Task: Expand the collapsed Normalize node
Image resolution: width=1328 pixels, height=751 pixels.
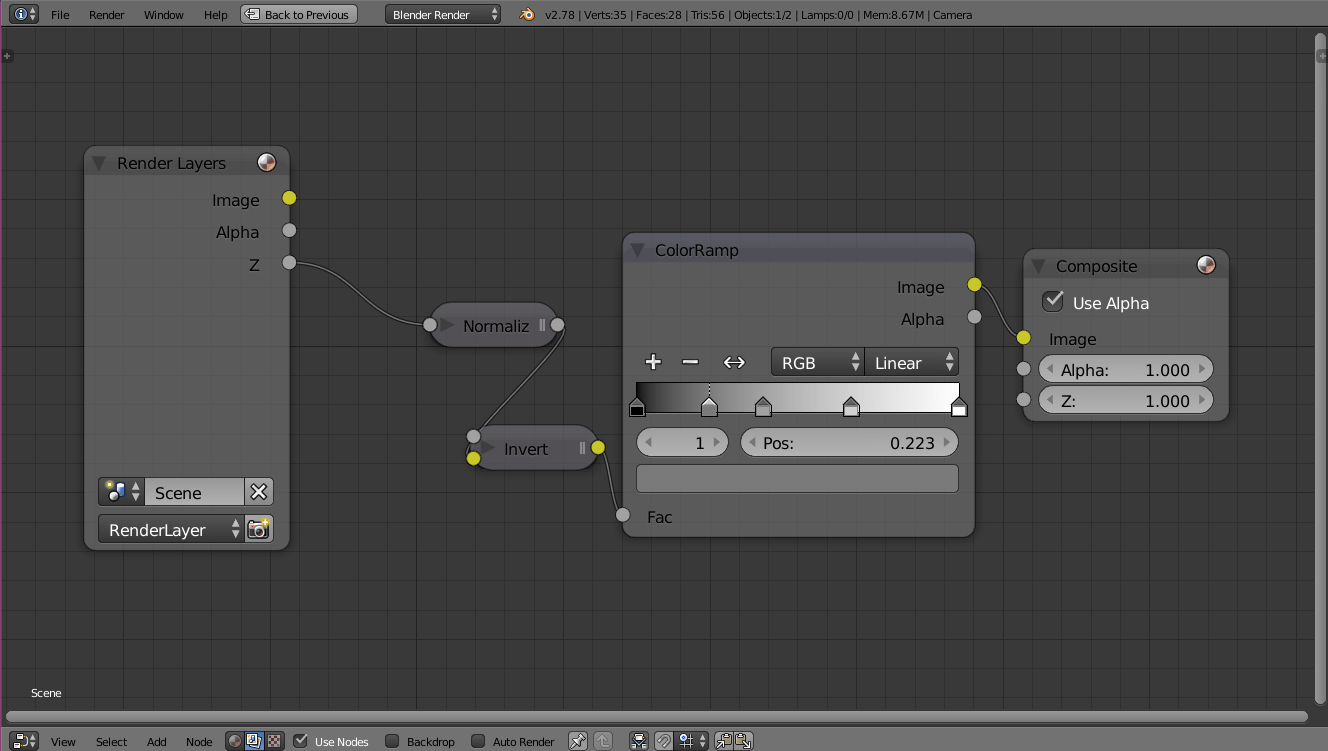Action: [448, 325]
